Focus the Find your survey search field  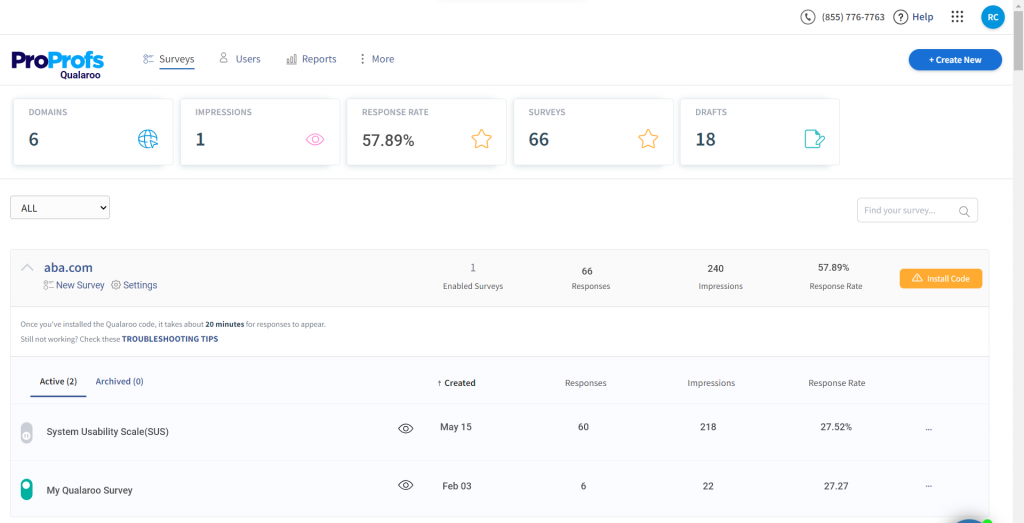[x=917, y=210]
